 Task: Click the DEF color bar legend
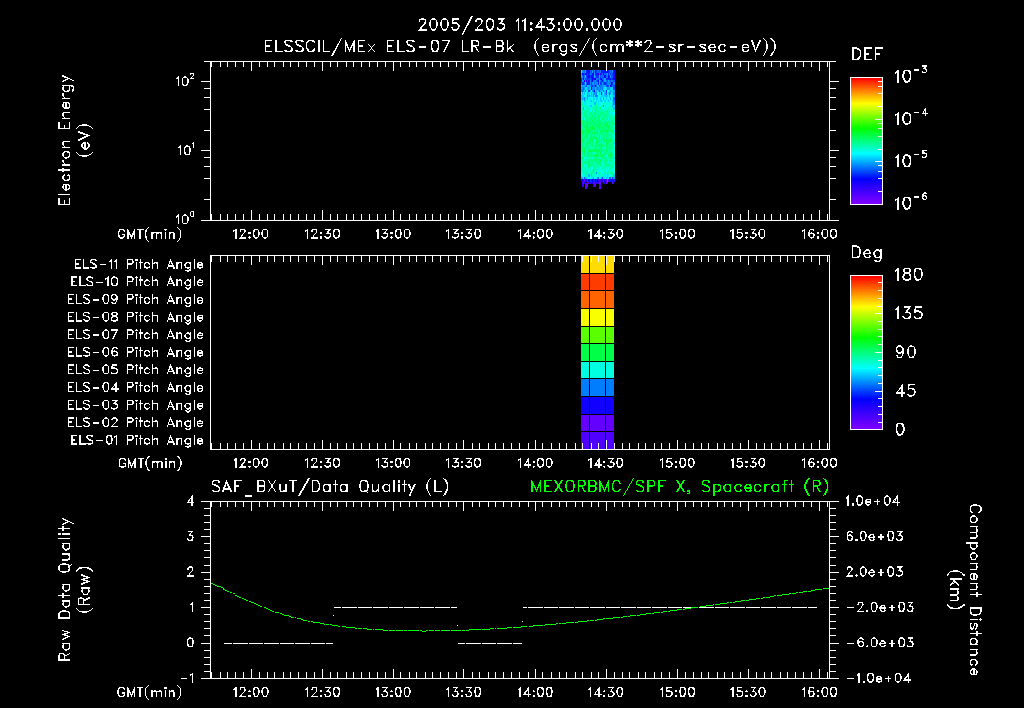point(866,140)
